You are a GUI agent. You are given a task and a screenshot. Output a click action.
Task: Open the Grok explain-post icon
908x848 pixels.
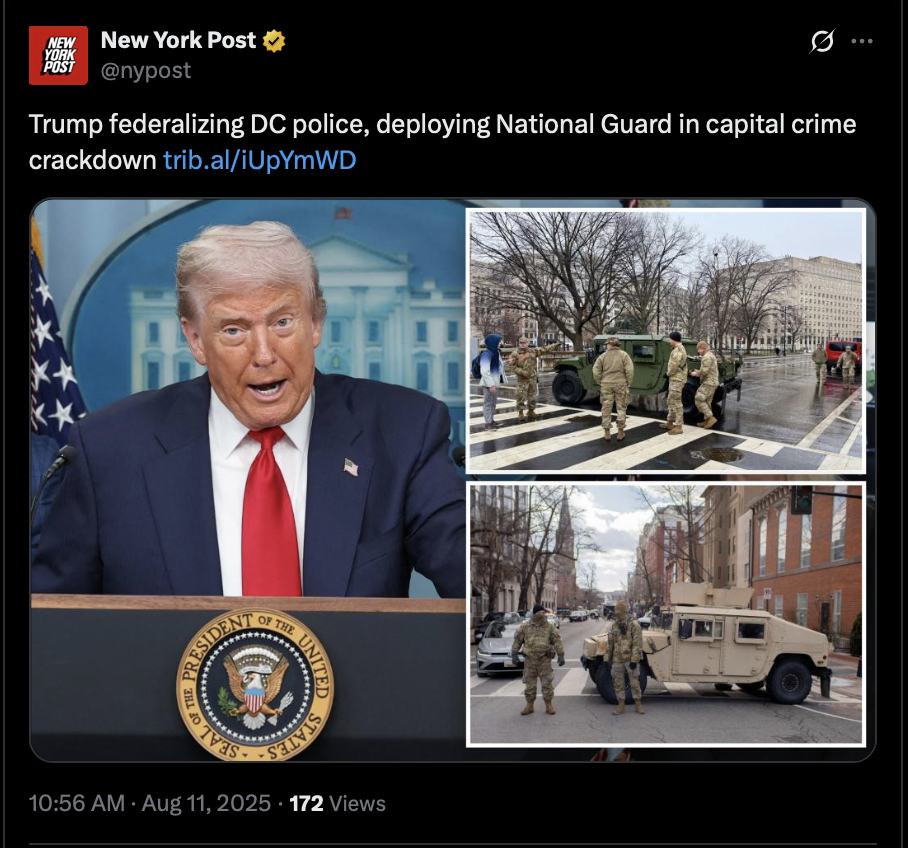coord(822,41)
